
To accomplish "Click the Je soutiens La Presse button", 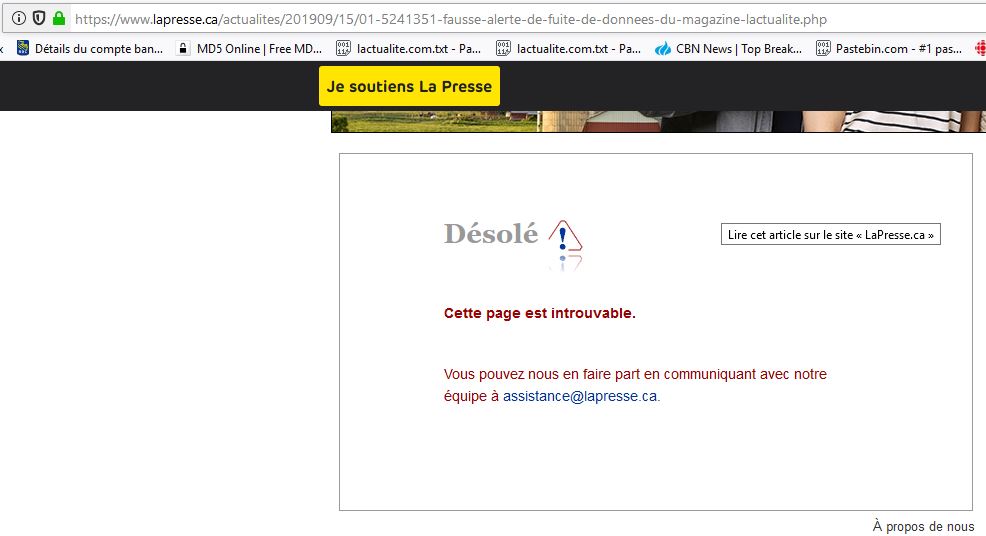I will (409, 86).
